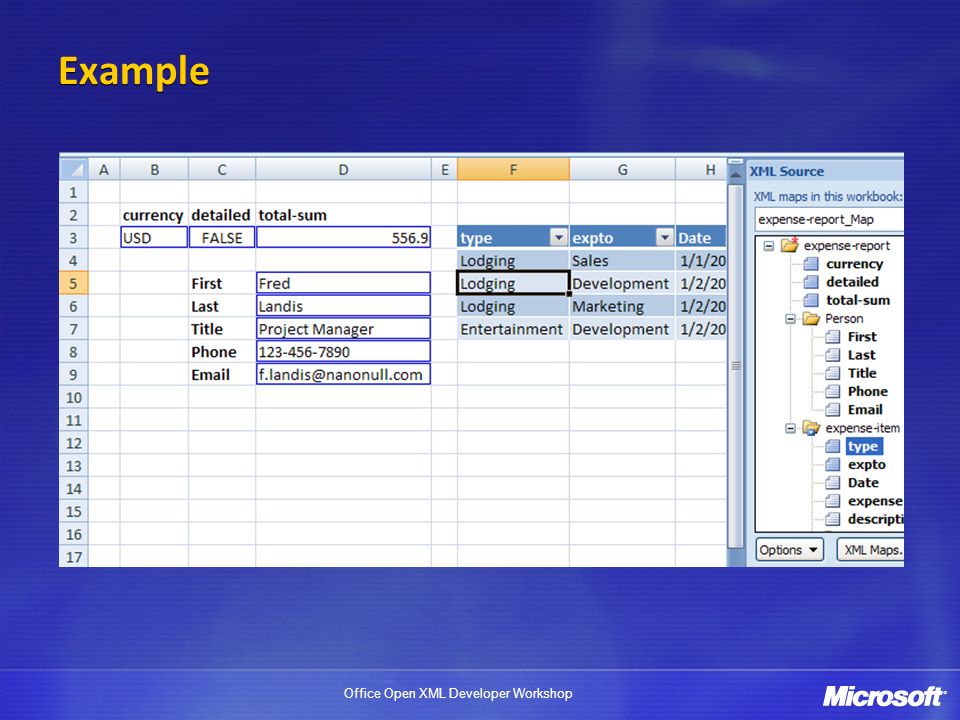
Task: Open the type column filter dropdown
Action: point(558,237)
